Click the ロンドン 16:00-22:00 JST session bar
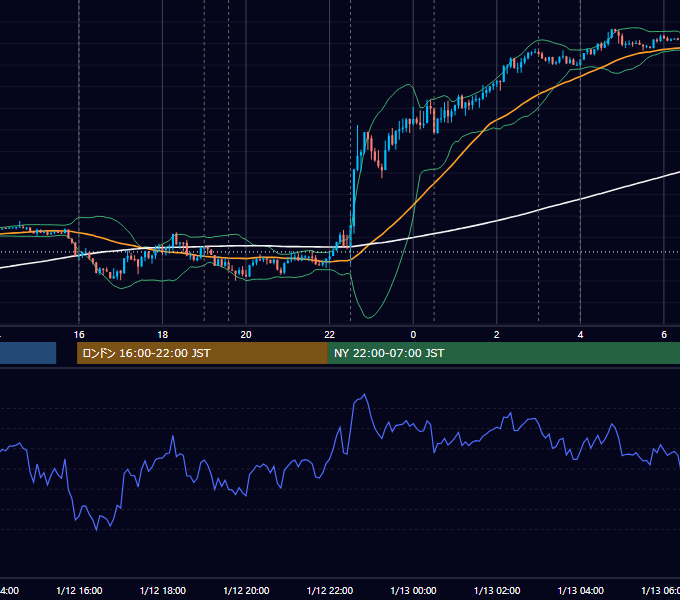Image resolution: width=680 pixels, height=600 pixels. point(202,353)
